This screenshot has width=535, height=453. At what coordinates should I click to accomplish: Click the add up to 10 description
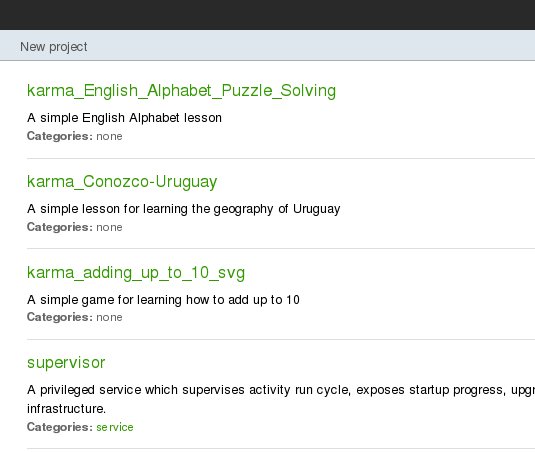point(163,300)
